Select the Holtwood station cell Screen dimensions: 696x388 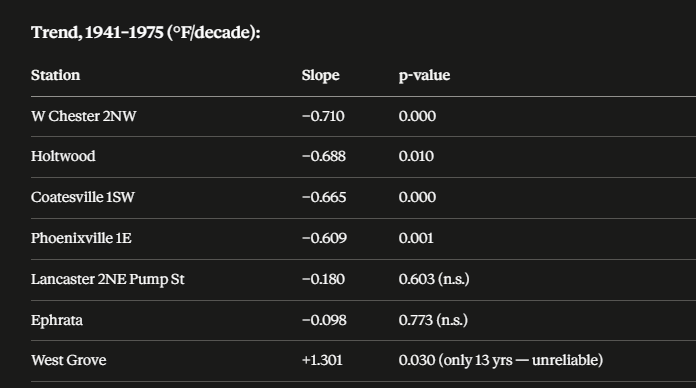pyautogui.click(x=63, y=156)
